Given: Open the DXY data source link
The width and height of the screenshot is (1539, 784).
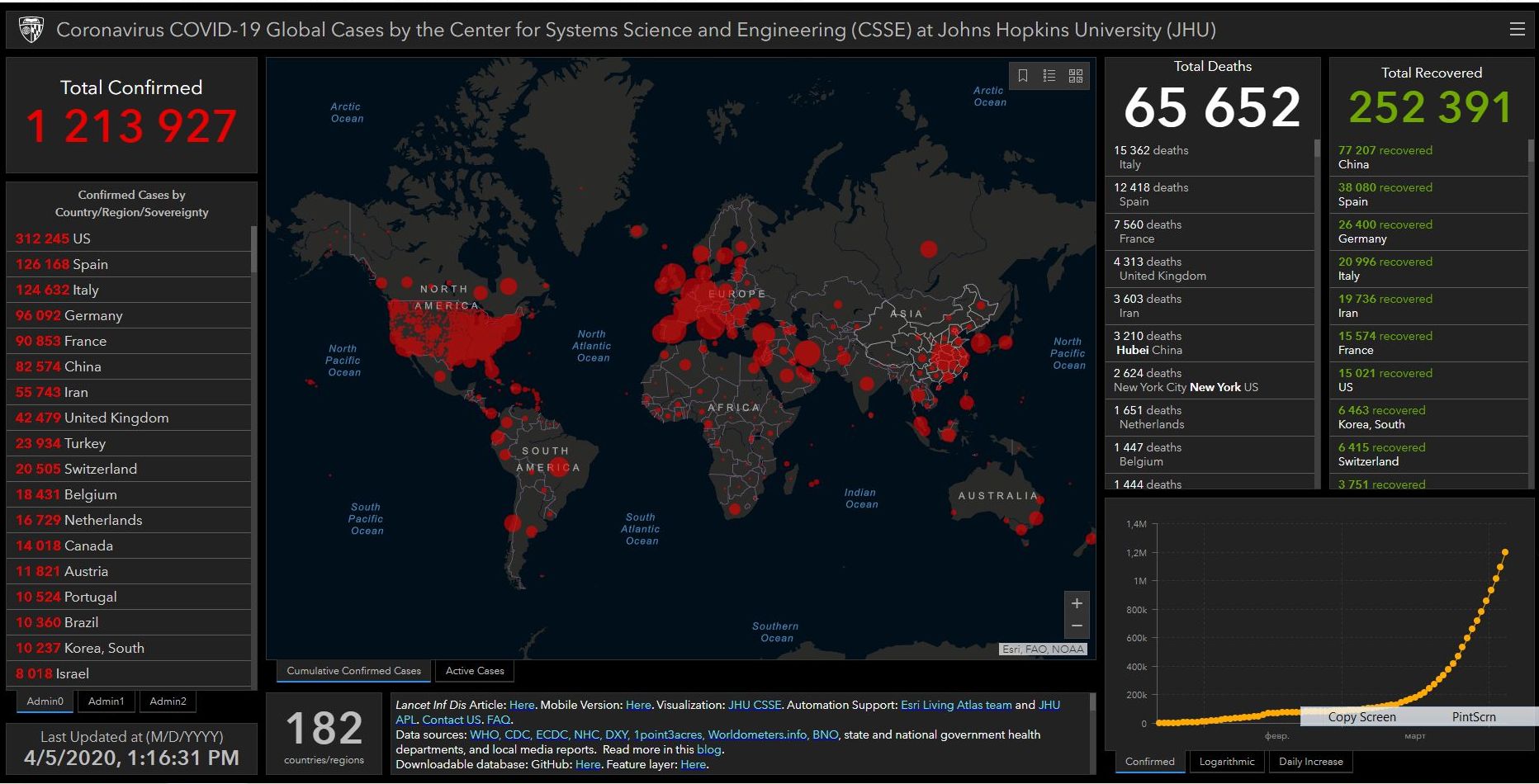Looking at the screenshot, I should 617,734.
